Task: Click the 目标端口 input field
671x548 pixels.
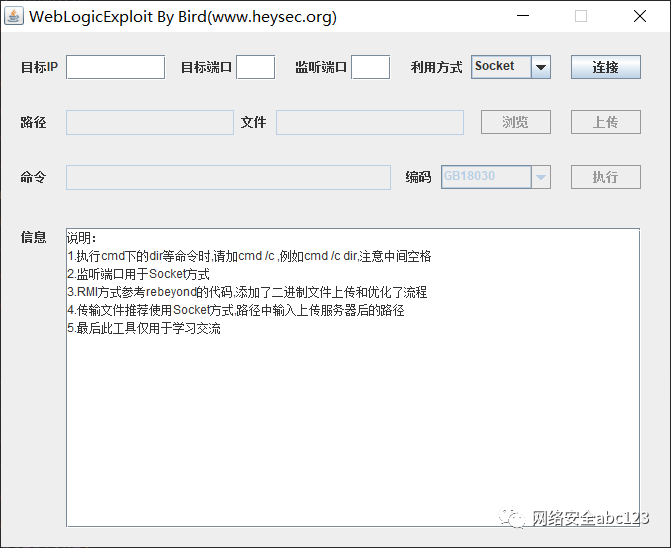Action: pos(255,67)
